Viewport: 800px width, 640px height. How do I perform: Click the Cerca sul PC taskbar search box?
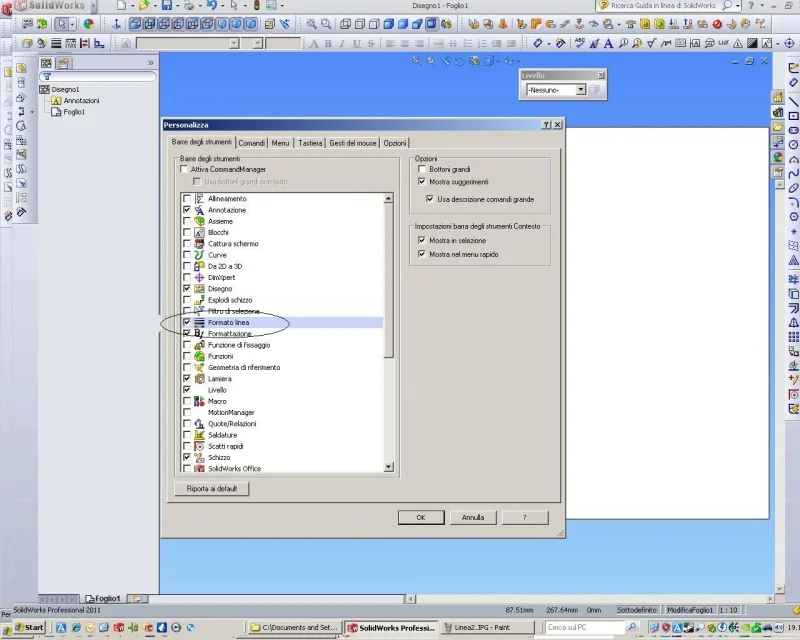[x=585, y=627]
